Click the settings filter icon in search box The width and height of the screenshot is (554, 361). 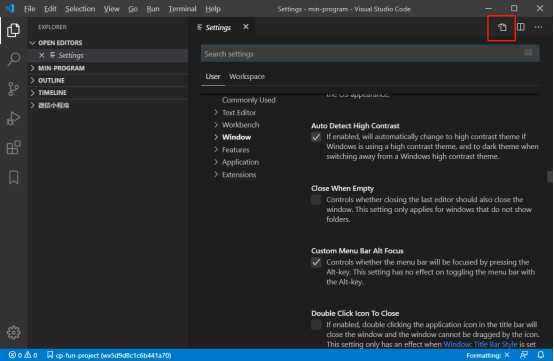528,53
